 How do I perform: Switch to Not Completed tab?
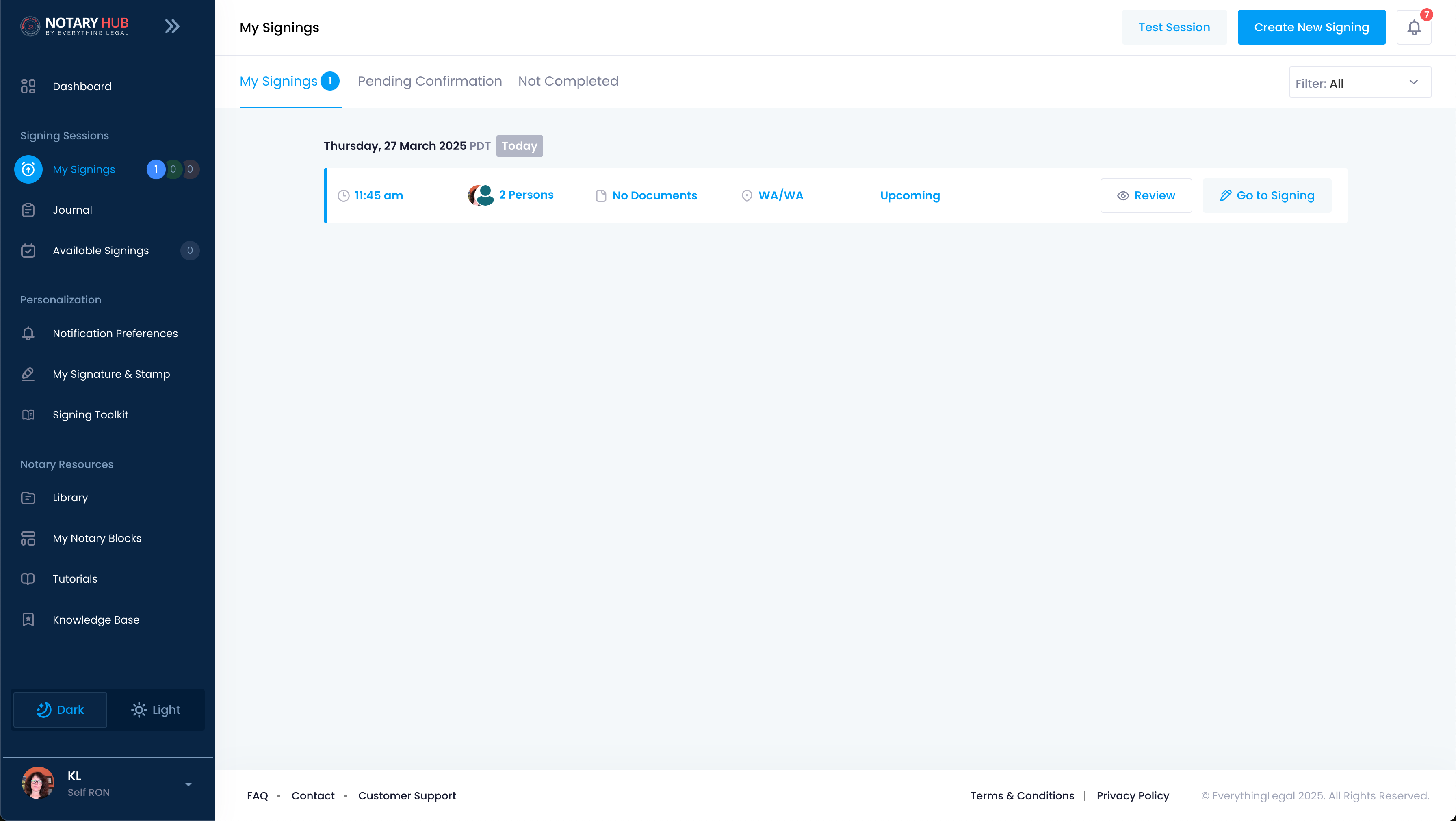(x=568, y=81)
